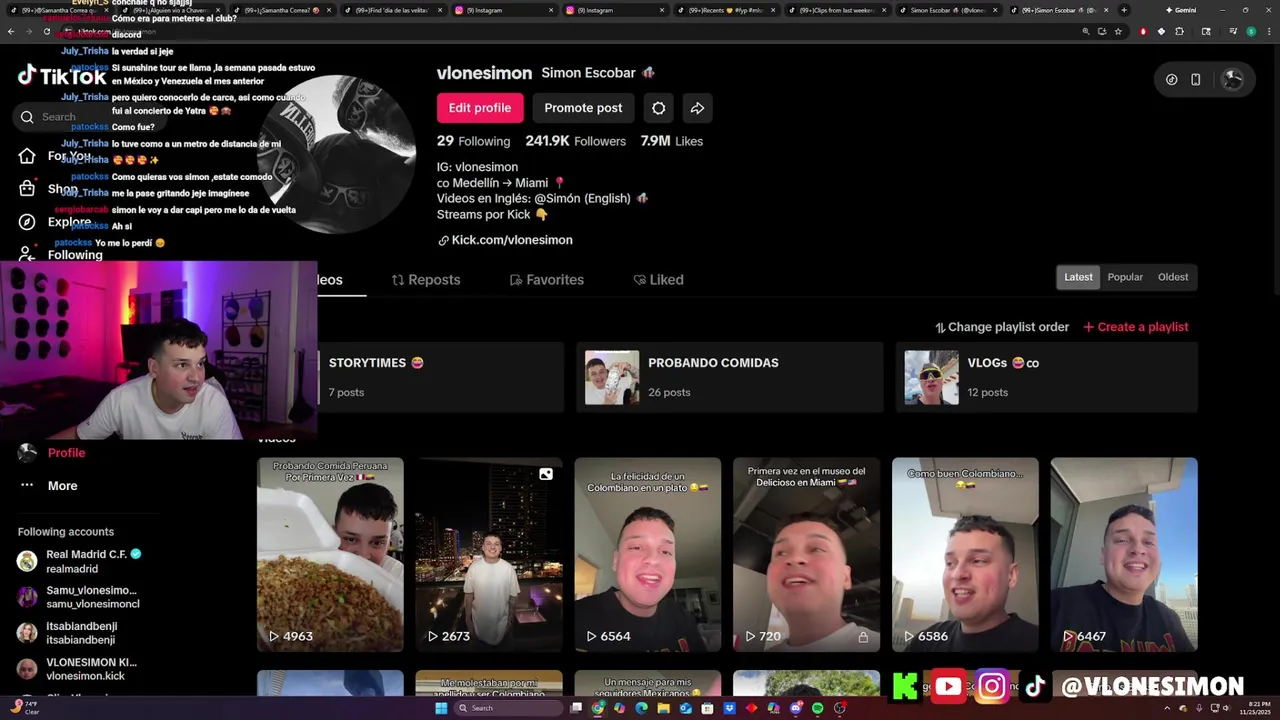Click the coin icon in TikTok header
Image resolution: width=1280 pixels, height=720 pixels.
(1171, 79)
